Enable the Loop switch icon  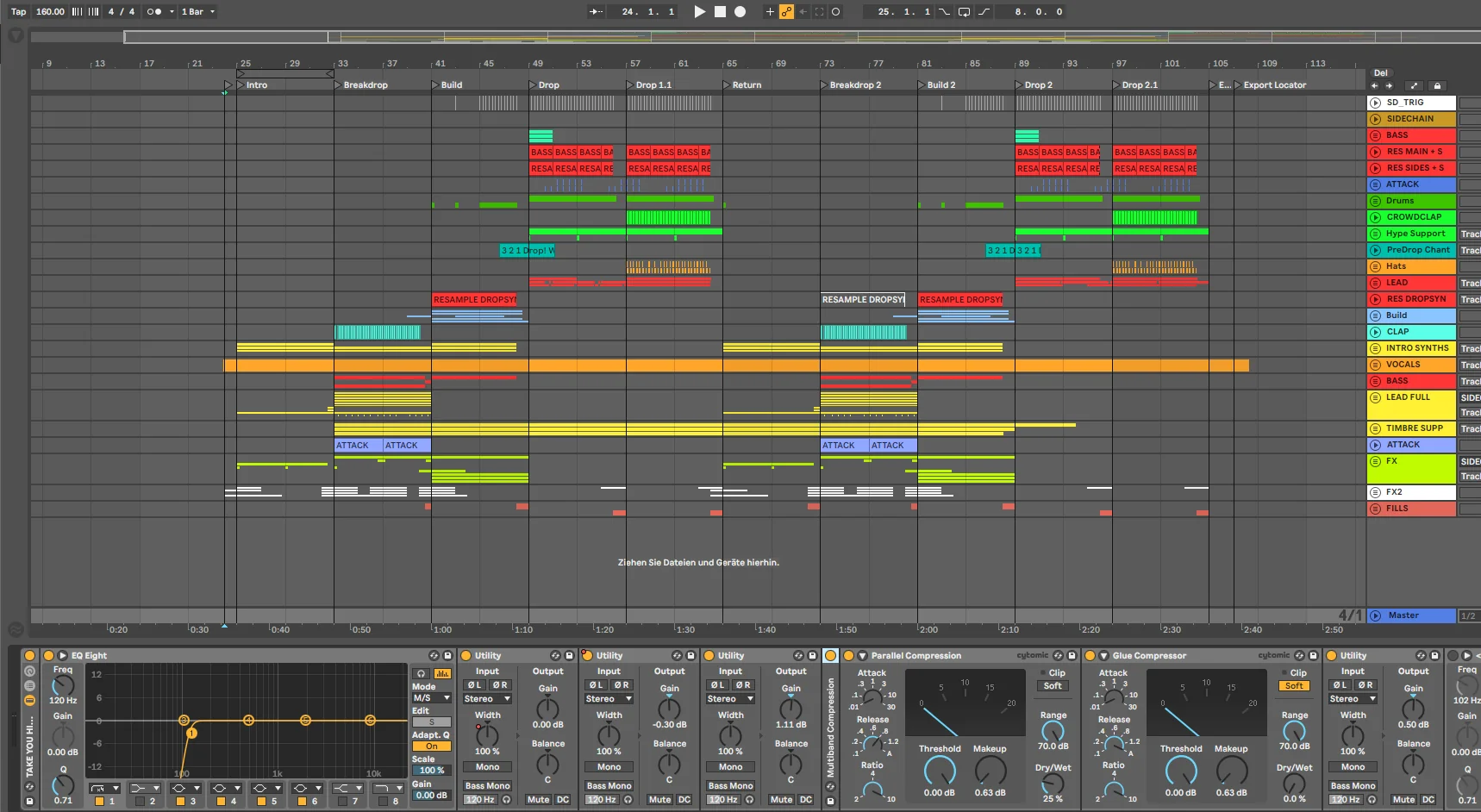964,11
